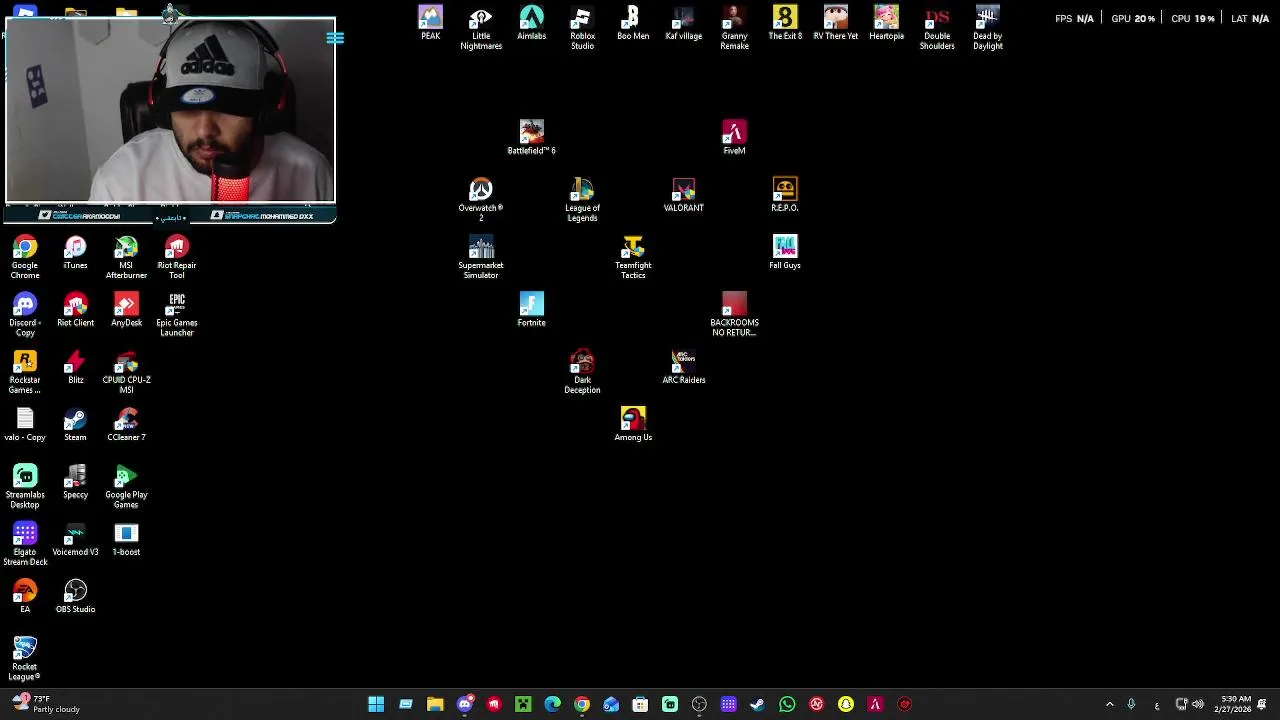Viewport: 1280px width, 720px height.
Task: Select the iTunes desktop icon
Action: [75, 252]
